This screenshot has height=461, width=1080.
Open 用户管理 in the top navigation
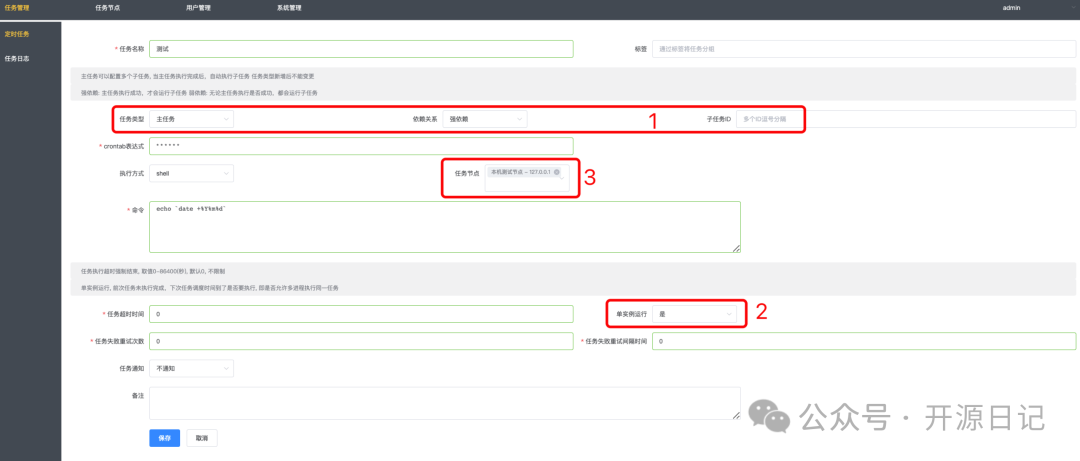point(198,8)
